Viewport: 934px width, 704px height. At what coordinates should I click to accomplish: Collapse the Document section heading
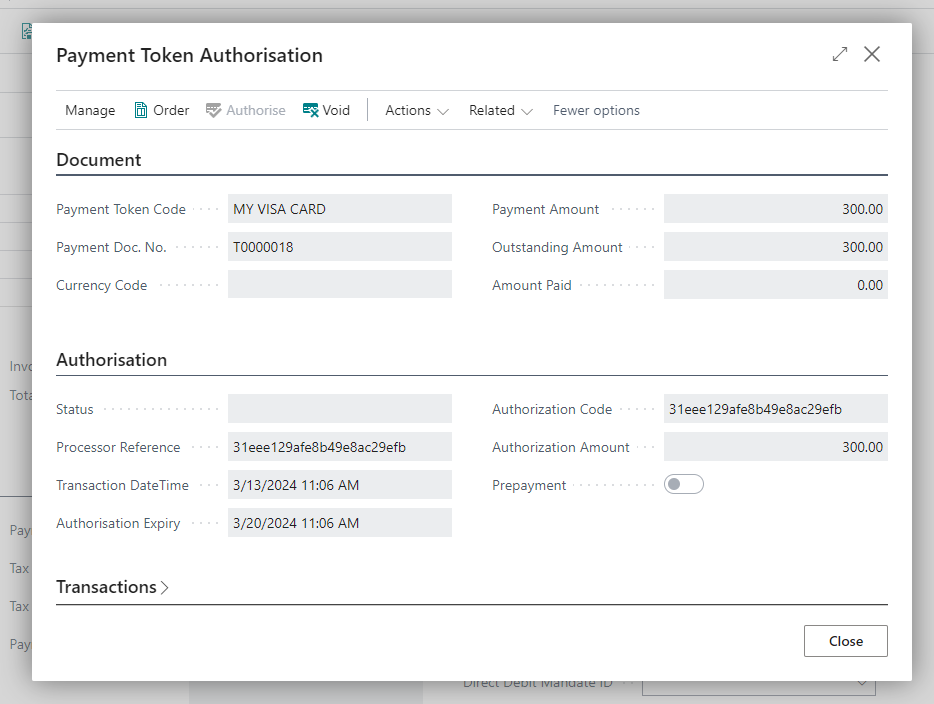[x=99, y=160]
